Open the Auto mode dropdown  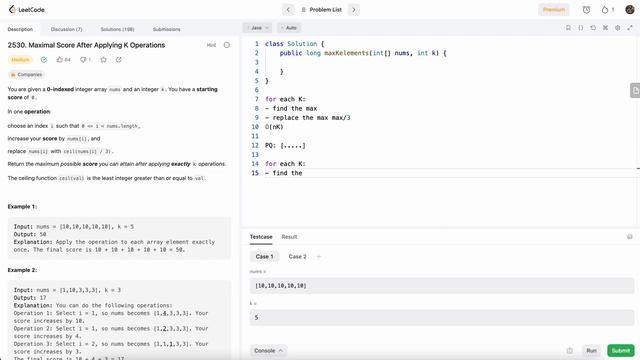tap(289, 28)
